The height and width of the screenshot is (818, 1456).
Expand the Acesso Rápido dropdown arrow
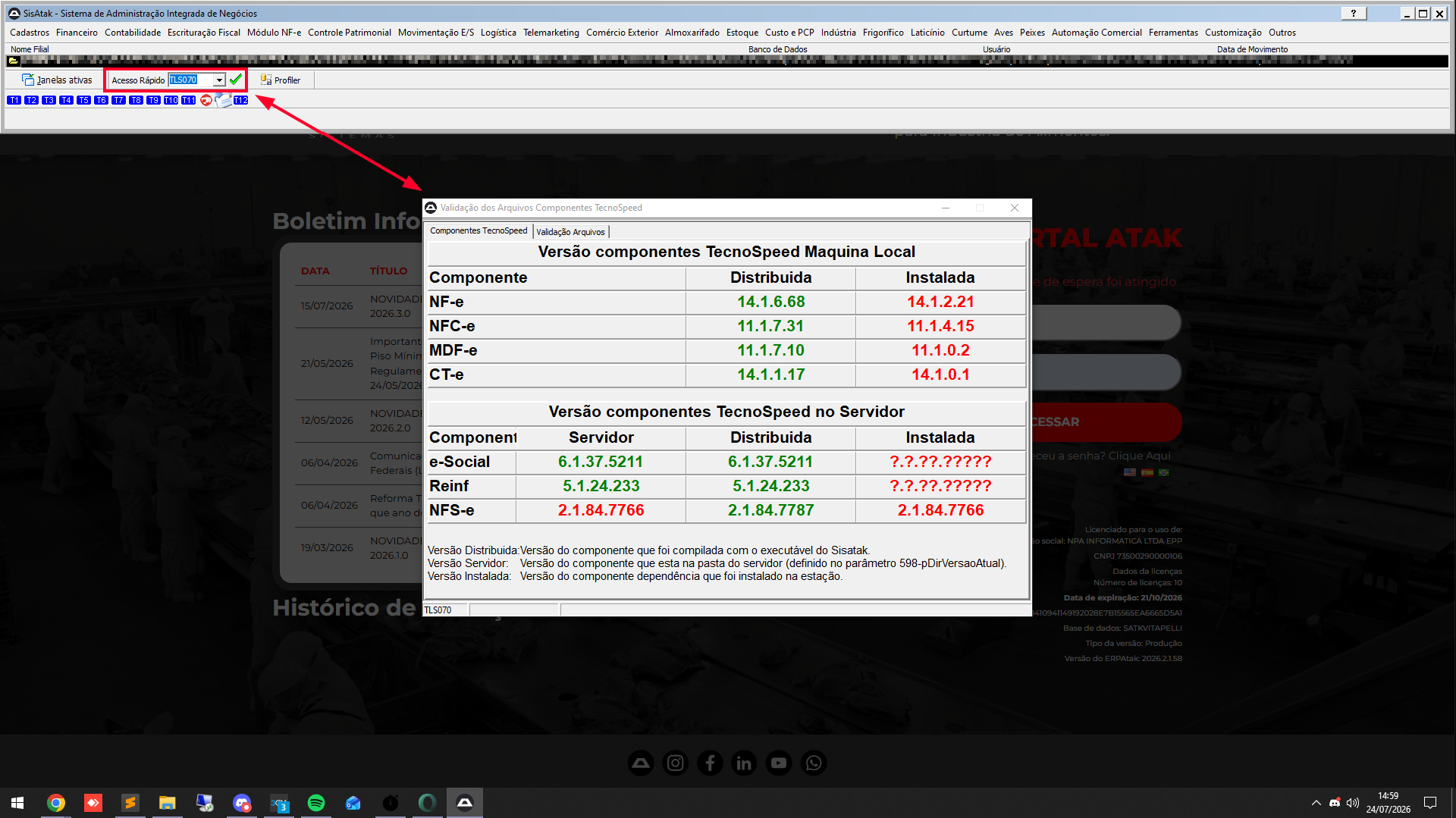pos(219,80)
